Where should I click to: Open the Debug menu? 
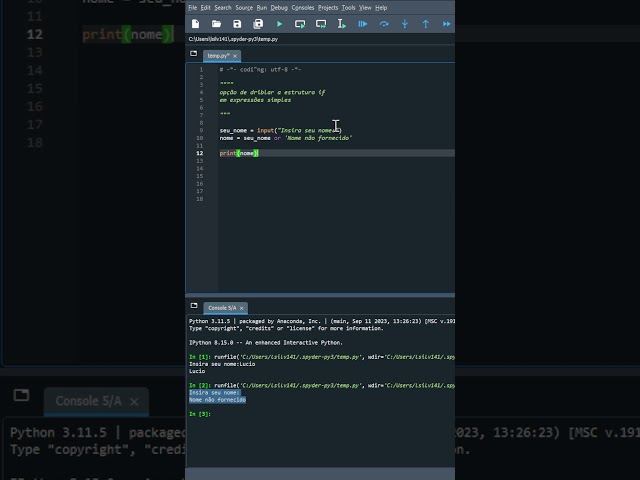[x=279, y=8]
